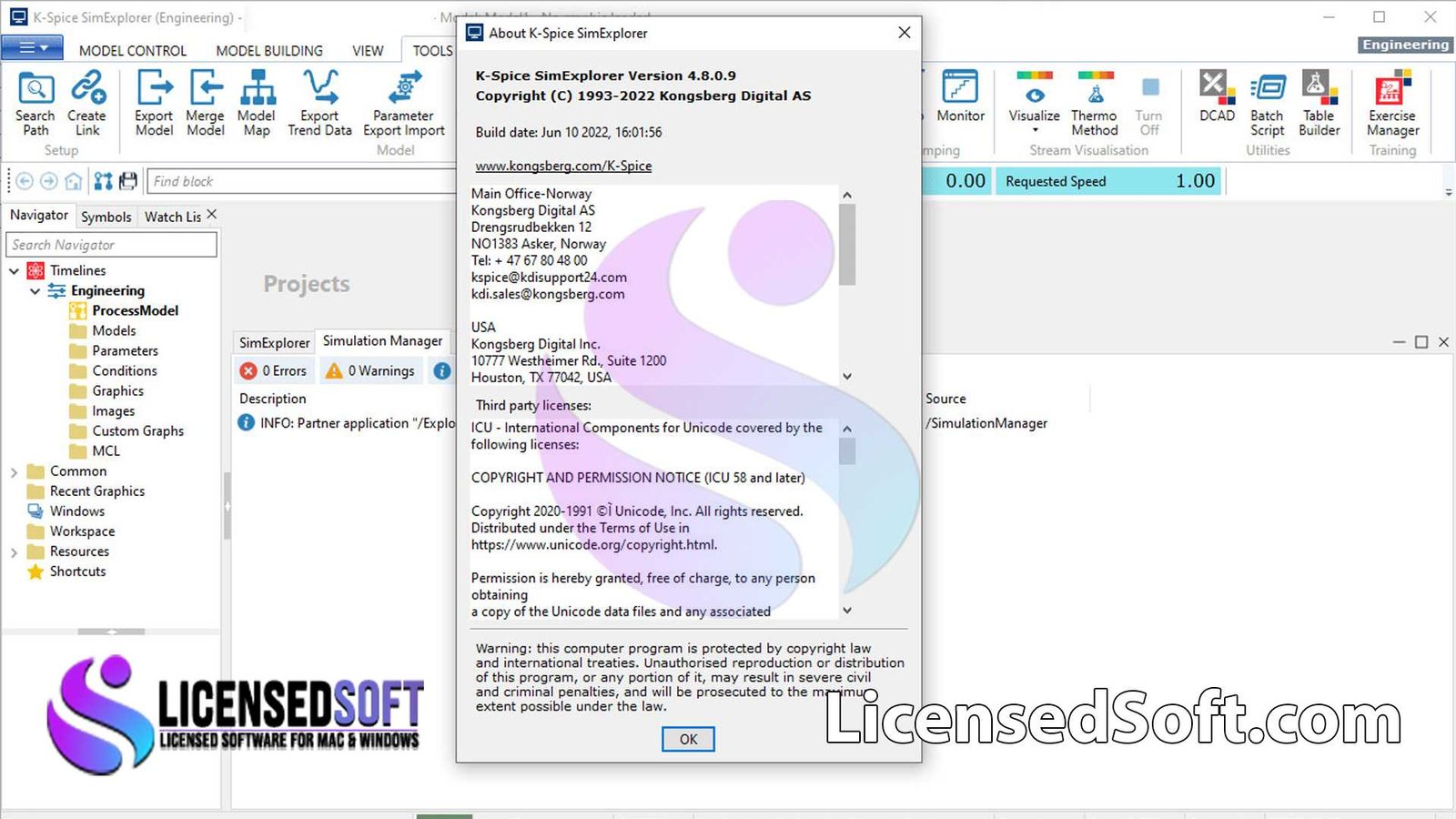The height and width of the screenshot is (819, 1456).
Task: Close the About K-Spice SimExplorer dialog
Action: (x=904, y=33)
